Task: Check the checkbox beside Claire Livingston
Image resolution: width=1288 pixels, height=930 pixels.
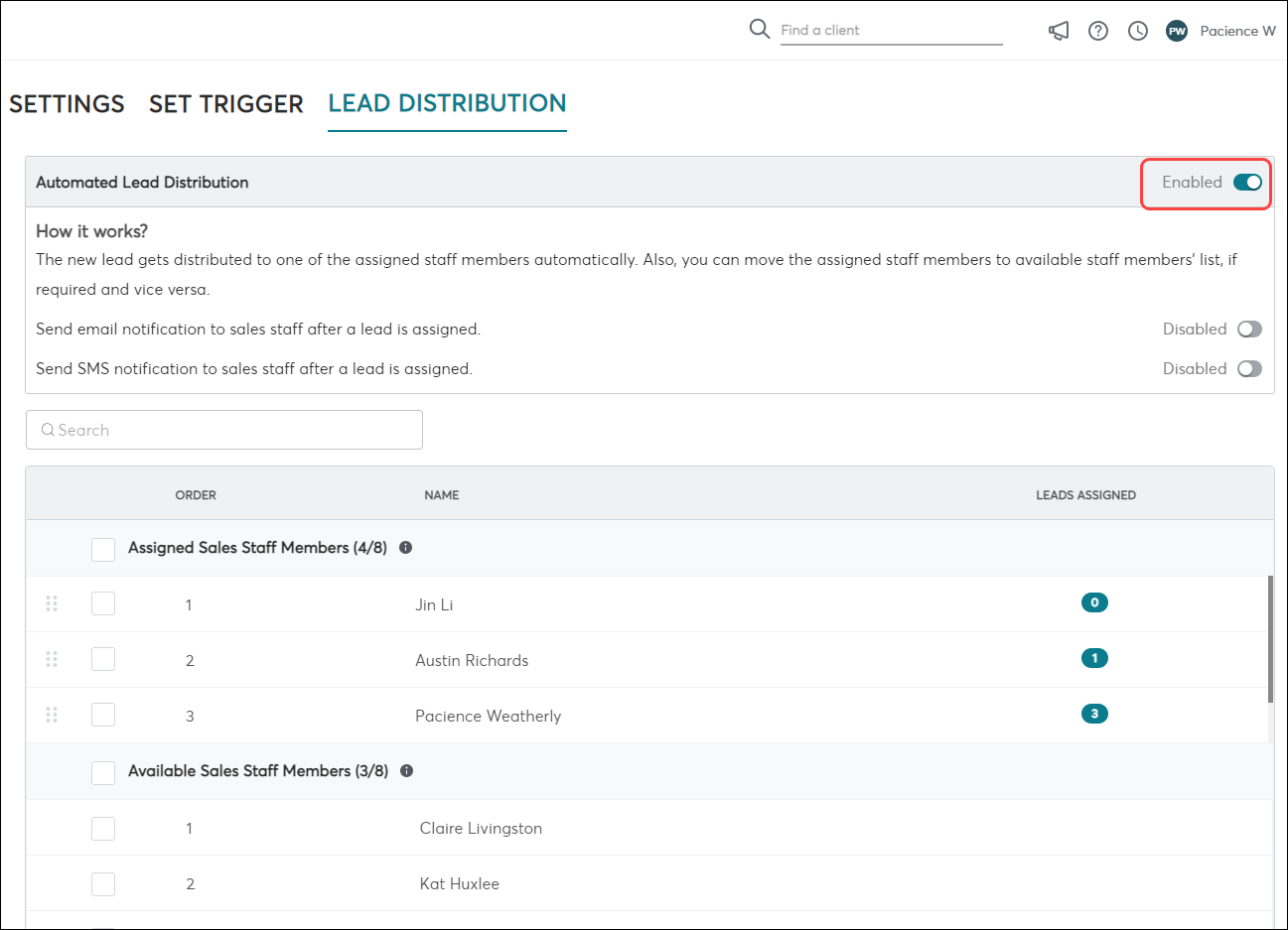Action: tap(102, 828)
